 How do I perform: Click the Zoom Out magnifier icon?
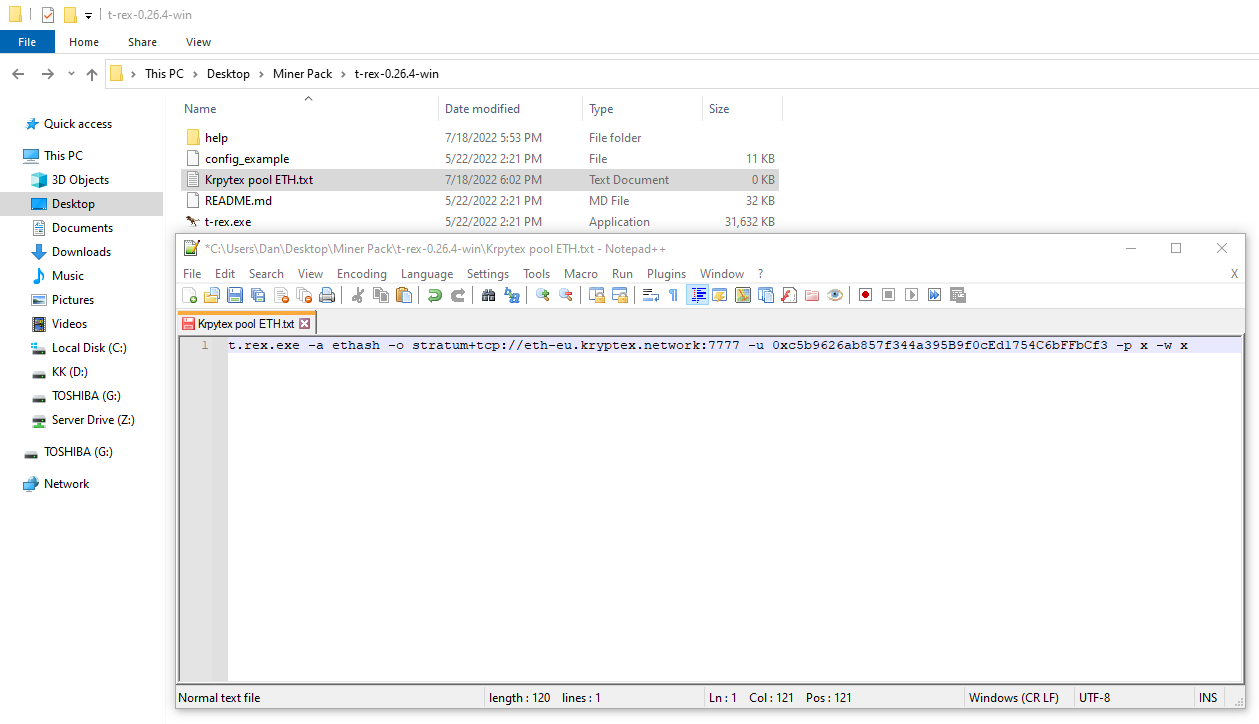pyautogui.click(x=565, y=295)
